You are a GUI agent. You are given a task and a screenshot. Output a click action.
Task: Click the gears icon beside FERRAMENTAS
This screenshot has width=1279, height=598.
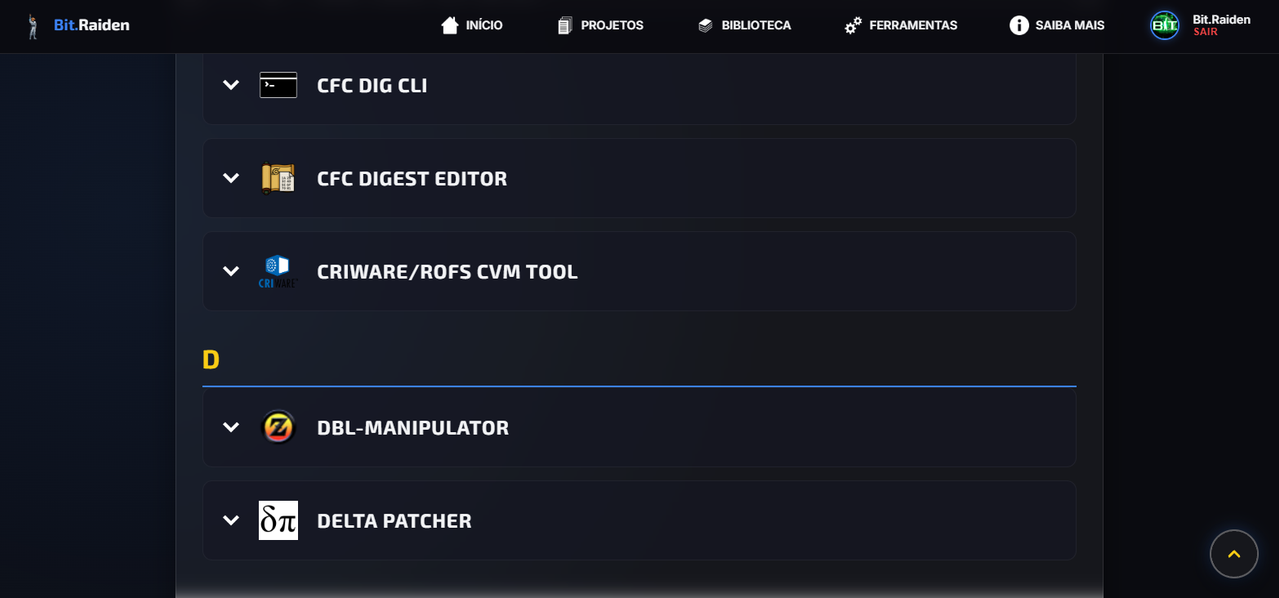click(853, 25)
